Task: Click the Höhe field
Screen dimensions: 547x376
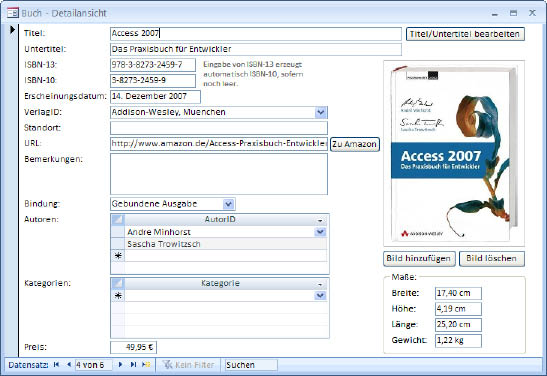Action: (x=458, y=309)
